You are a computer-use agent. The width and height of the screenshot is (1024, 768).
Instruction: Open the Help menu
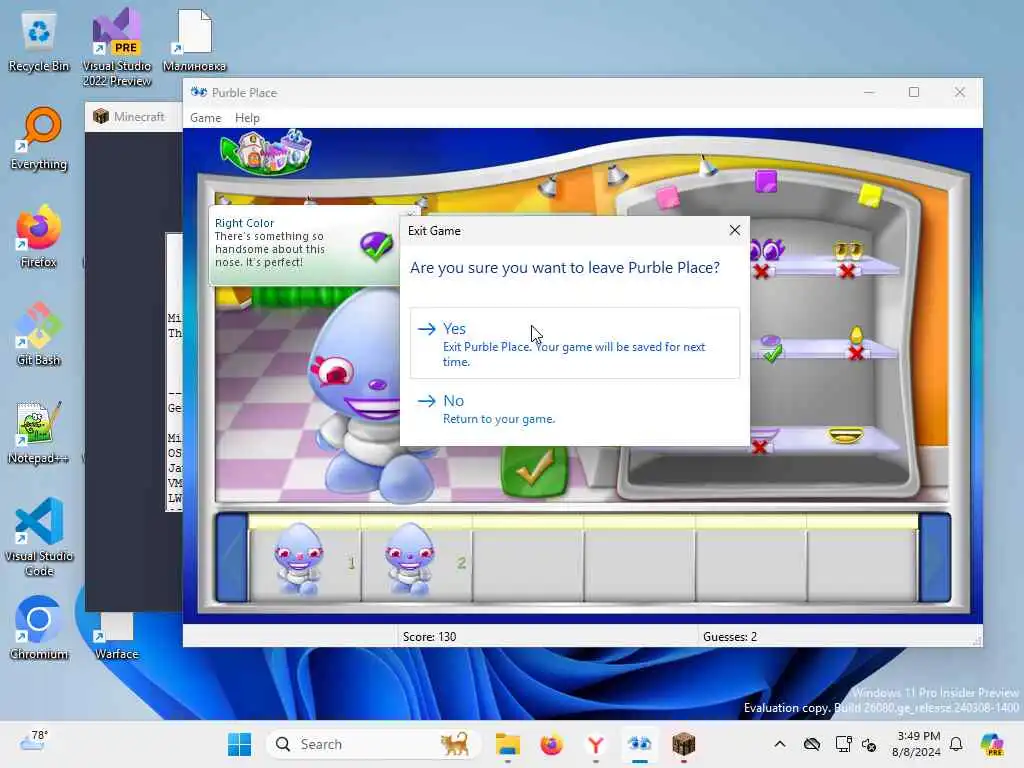(x=247, y=118)
